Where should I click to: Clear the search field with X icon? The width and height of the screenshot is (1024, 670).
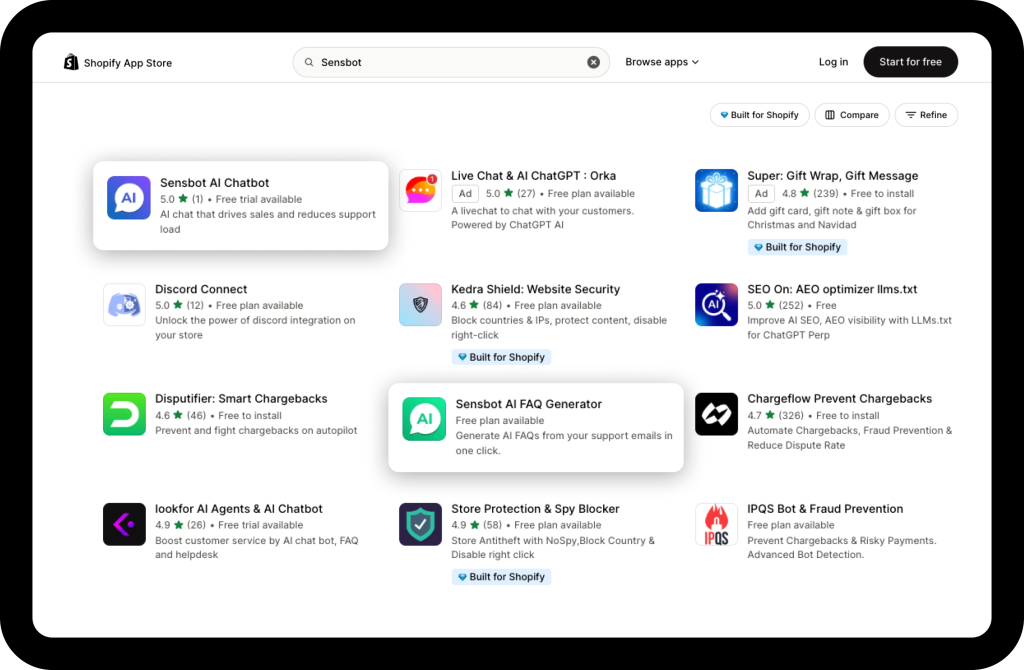coord(593,62)
